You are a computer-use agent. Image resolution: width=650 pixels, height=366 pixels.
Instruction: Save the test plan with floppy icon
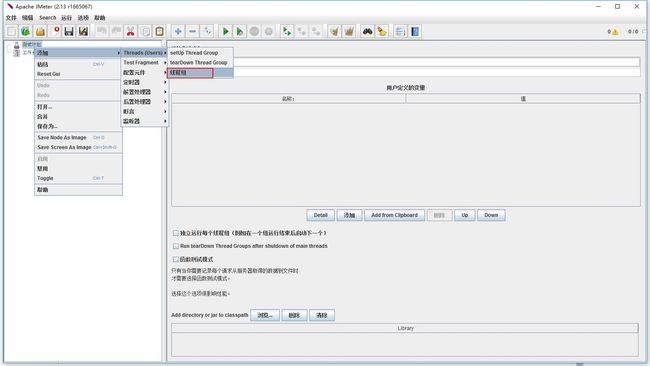[x=69, y=32]
